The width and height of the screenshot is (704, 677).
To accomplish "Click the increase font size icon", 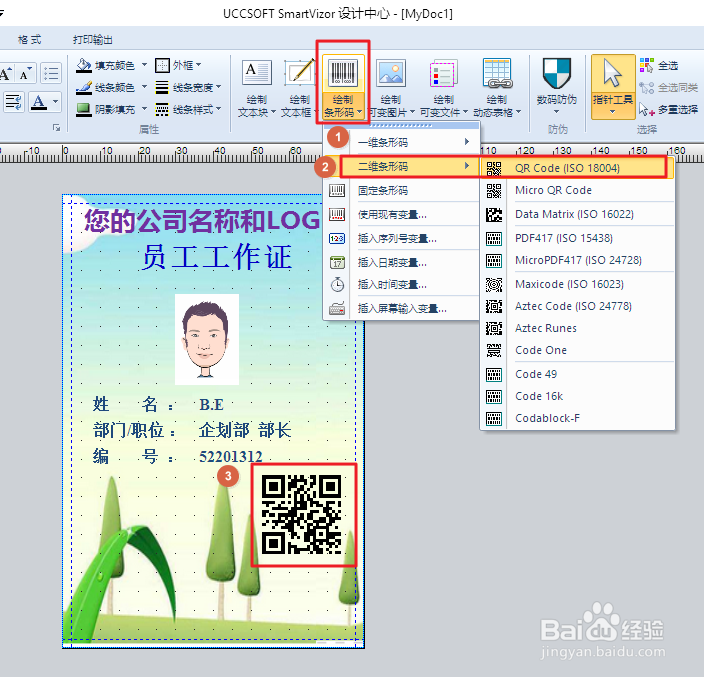I will (x=6, y=73).
